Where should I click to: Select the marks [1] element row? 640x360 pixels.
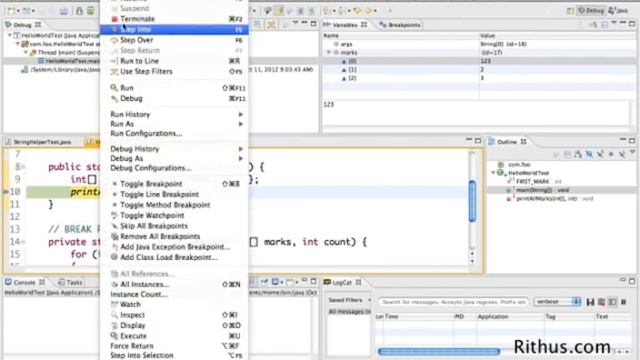[x=479, y=70]
